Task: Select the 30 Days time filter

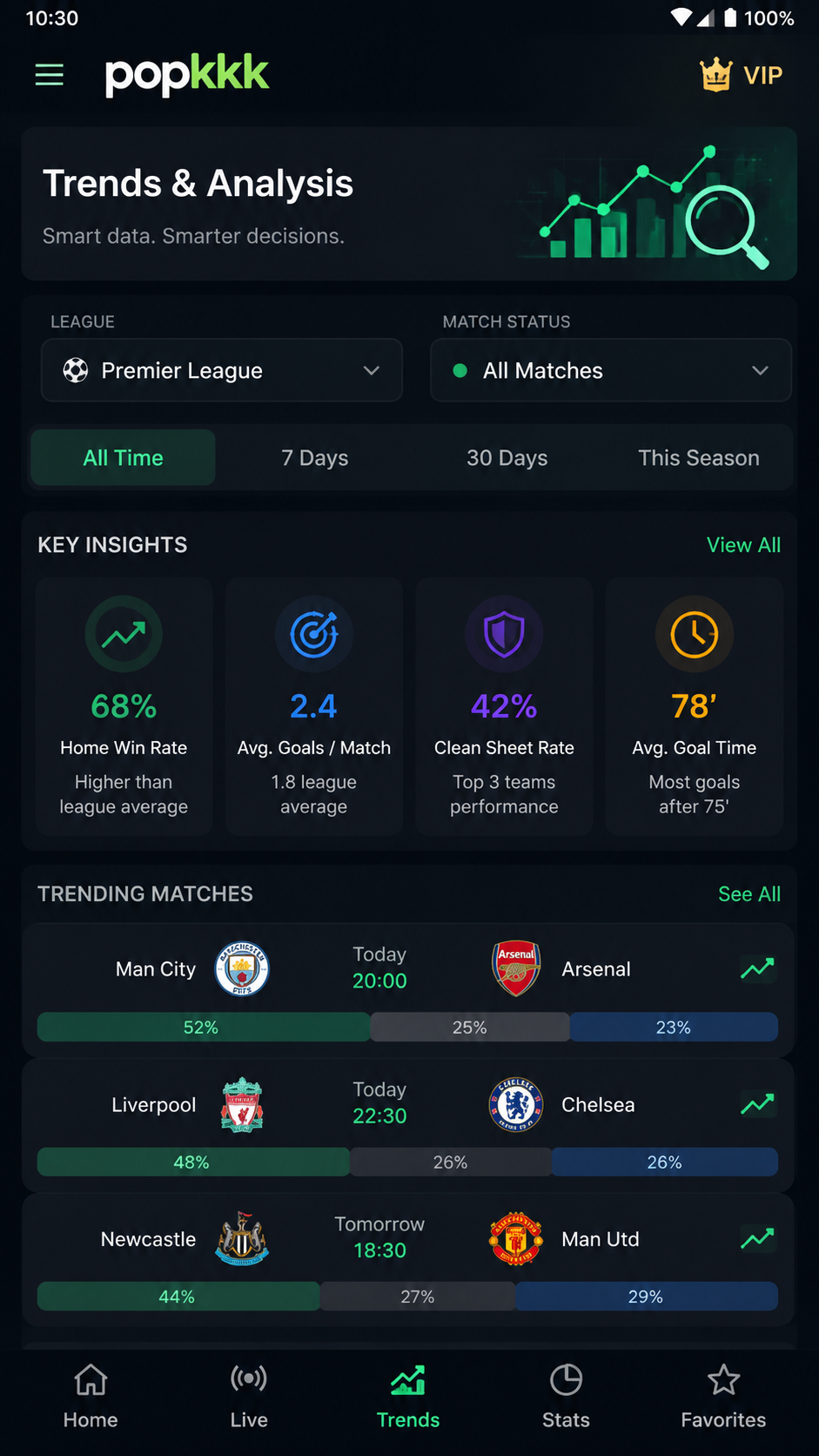Action: (507, 458)
